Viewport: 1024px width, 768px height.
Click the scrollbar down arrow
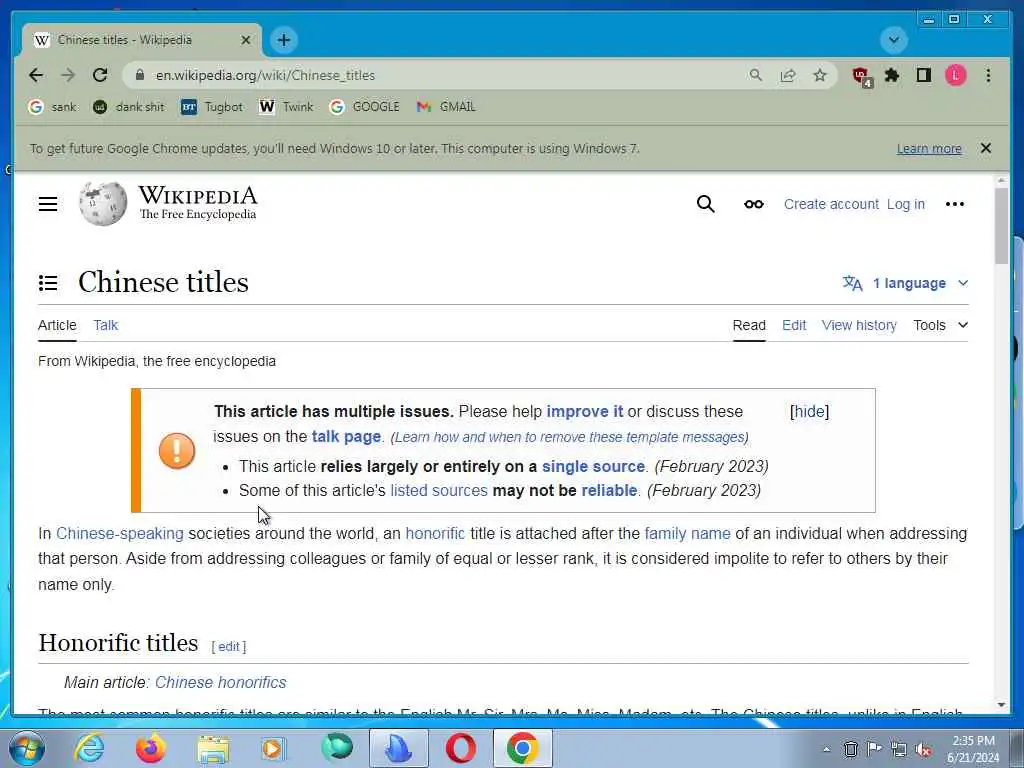(x=1002, y=705)
